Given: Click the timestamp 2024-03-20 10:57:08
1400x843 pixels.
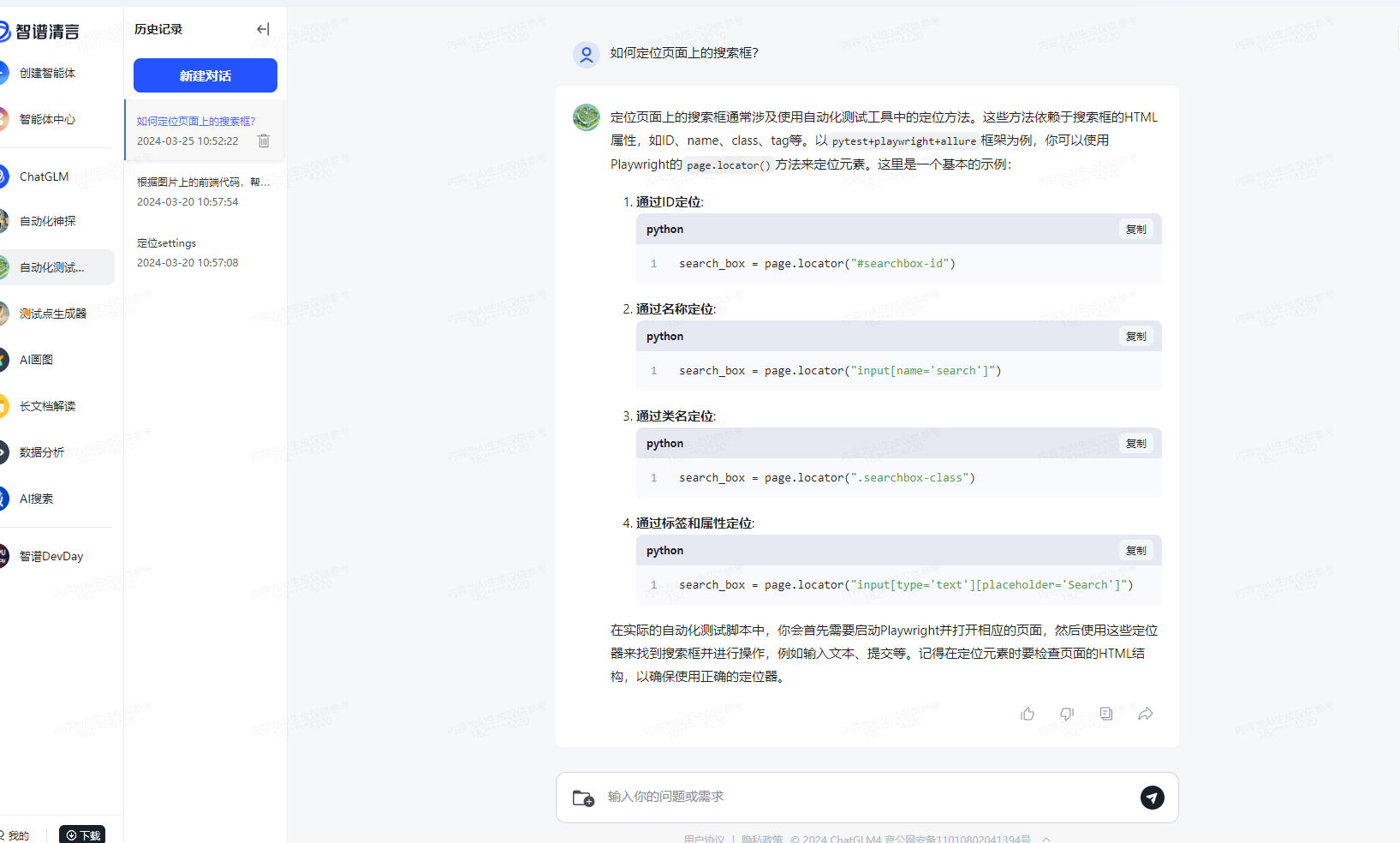Looking at the screenshot, I should tap(188, 263).
